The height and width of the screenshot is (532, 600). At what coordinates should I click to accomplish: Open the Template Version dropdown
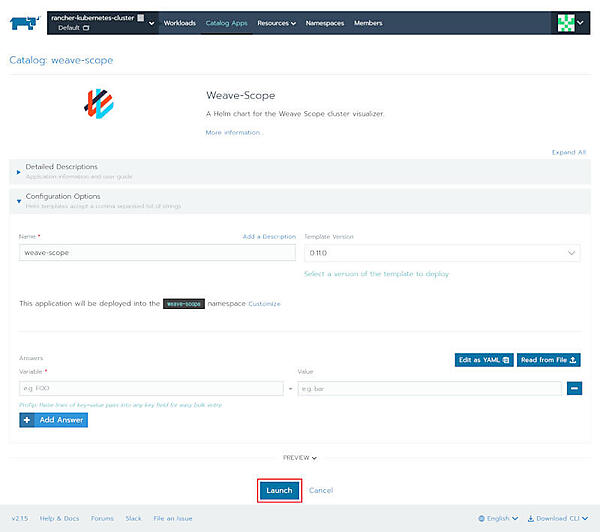441,253
